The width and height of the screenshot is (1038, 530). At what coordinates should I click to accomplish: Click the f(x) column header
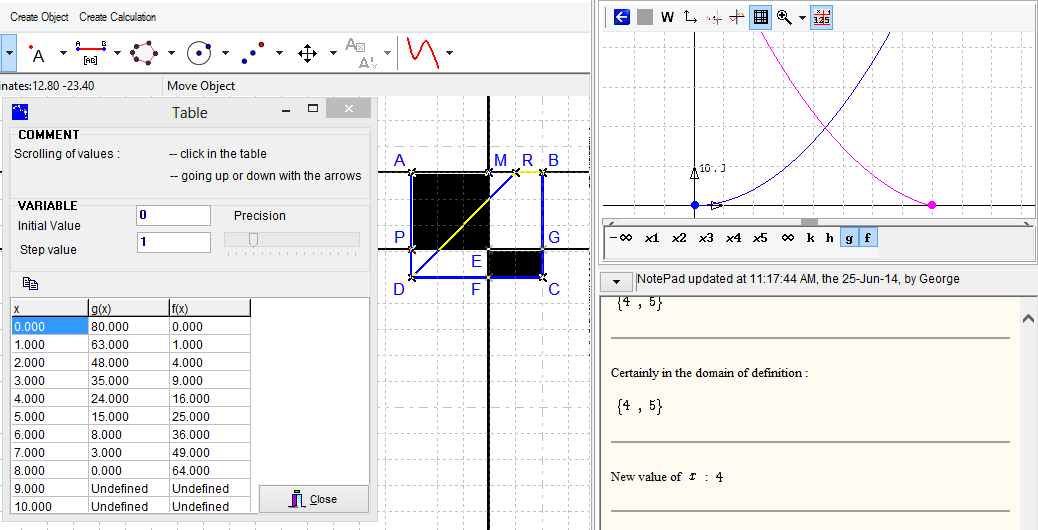click(210, 308)
